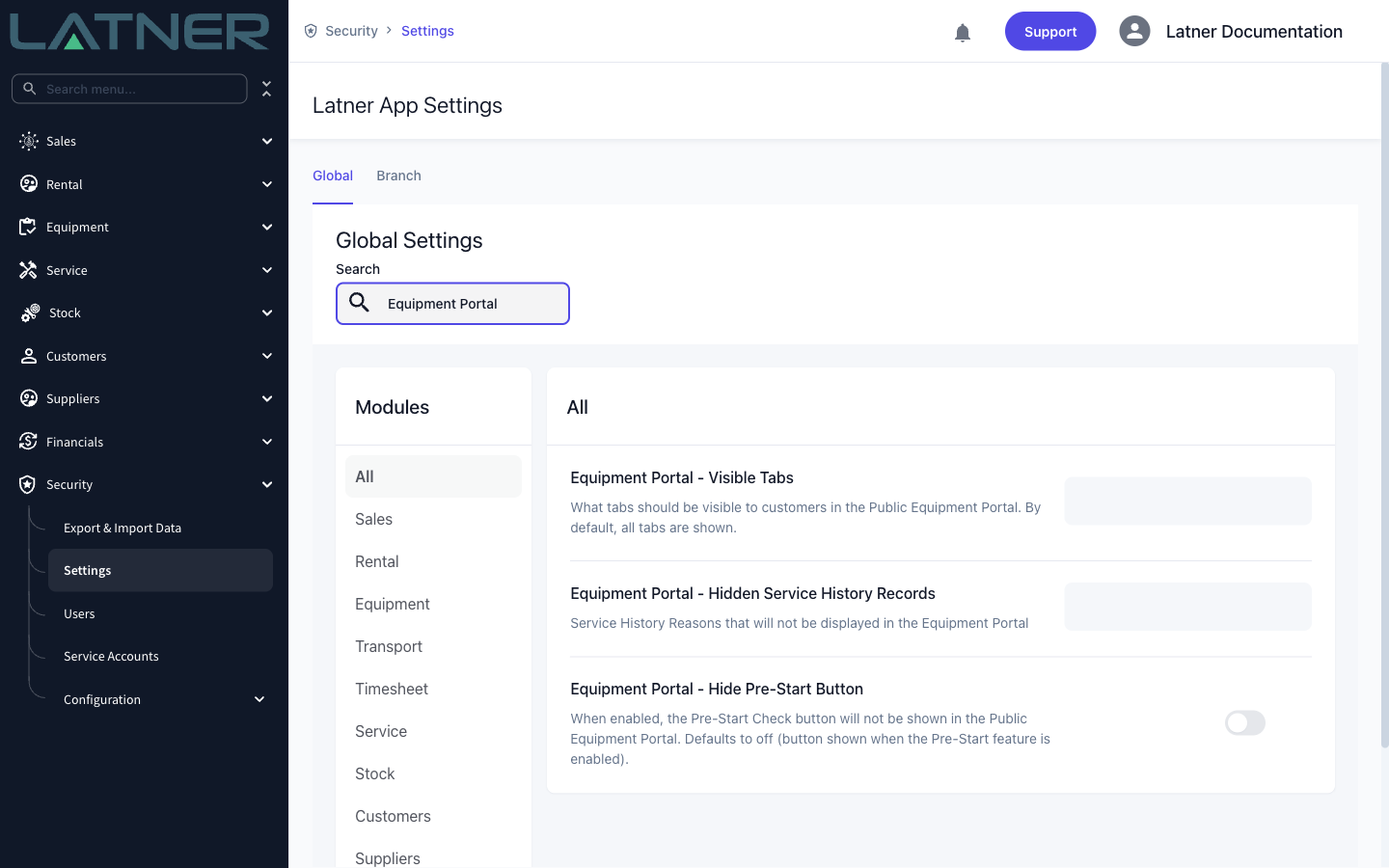This screenshot has height=868, width=1389.
Task: Click the breadcrumb shield icon
Action: (311, 31)
